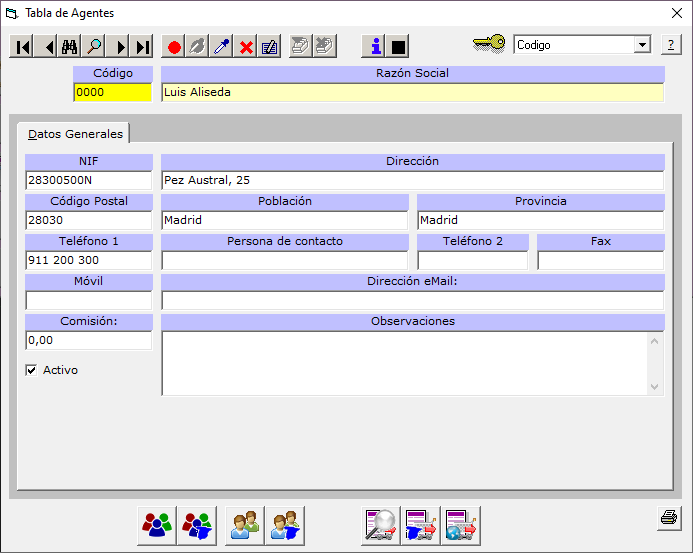693x553 pixels.
Task: Click the Razón Social field
Action: (x=412, y=92)
